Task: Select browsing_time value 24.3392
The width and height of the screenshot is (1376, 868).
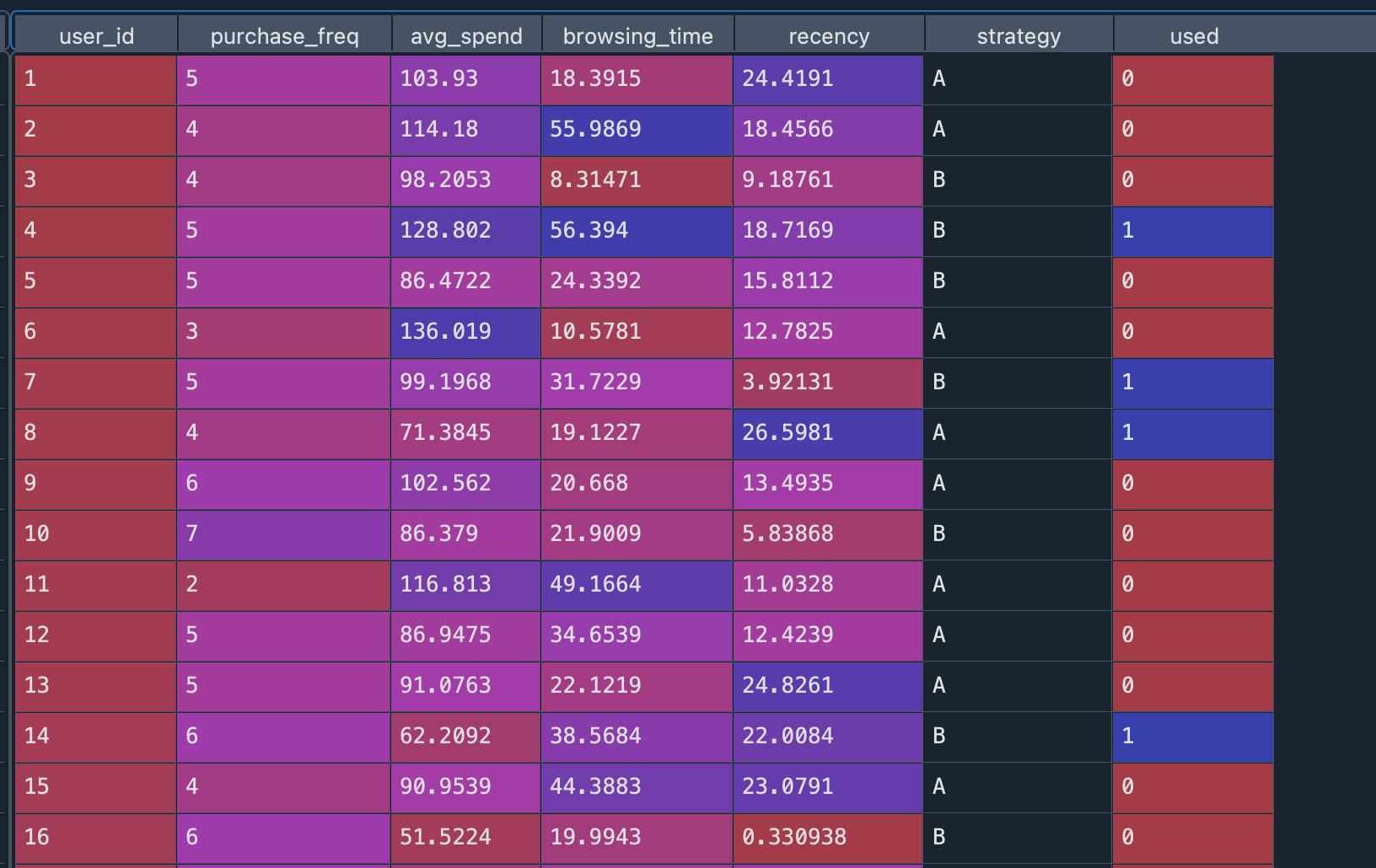Action: [x=637, y=282]
